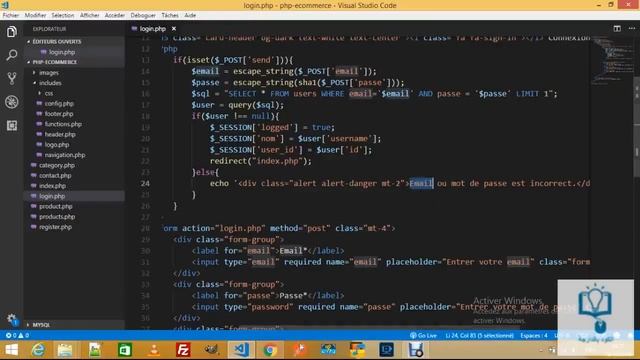Viewport: 640px width, 360px height.
Task: Switch to Visual Studio Code taskbar icon
Action: pos(241,350)
